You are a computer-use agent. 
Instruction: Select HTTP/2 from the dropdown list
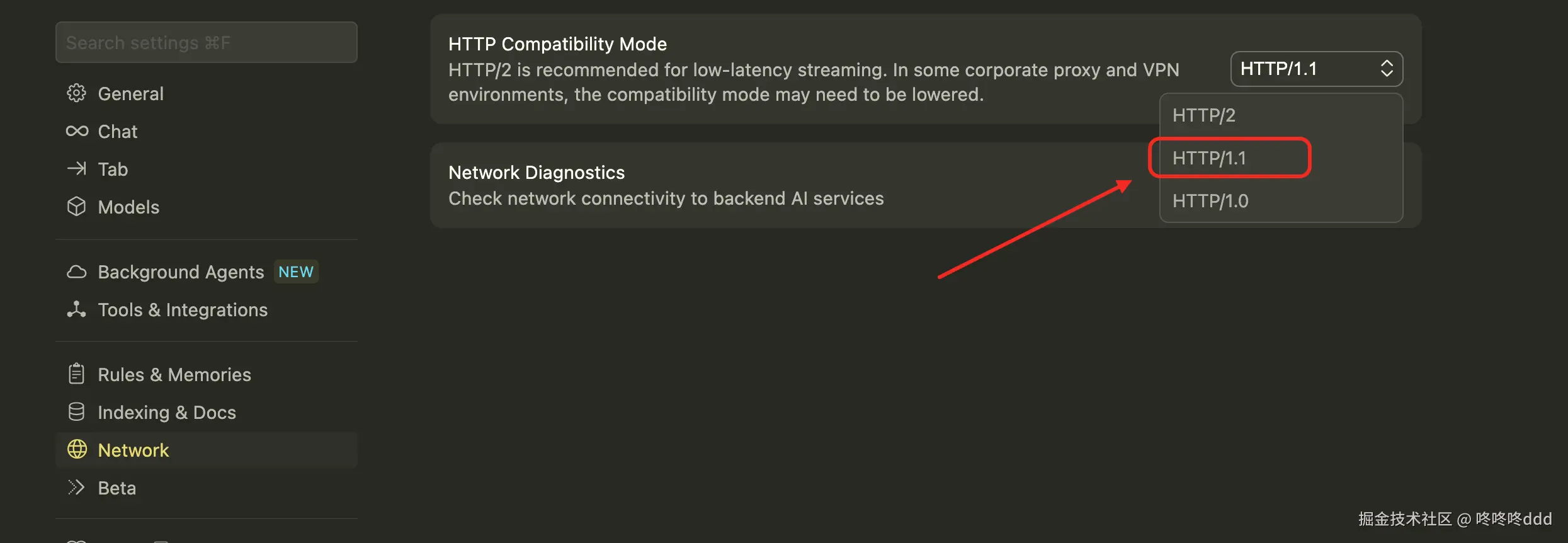coord(1203,115)
